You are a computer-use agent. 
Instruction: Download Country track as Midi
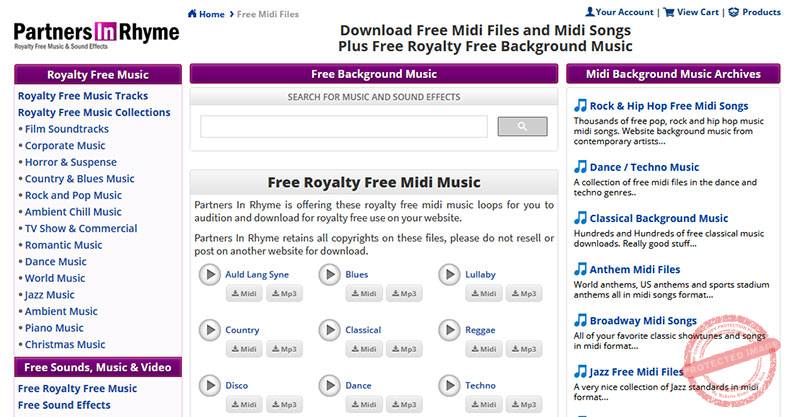coord(243,349)
